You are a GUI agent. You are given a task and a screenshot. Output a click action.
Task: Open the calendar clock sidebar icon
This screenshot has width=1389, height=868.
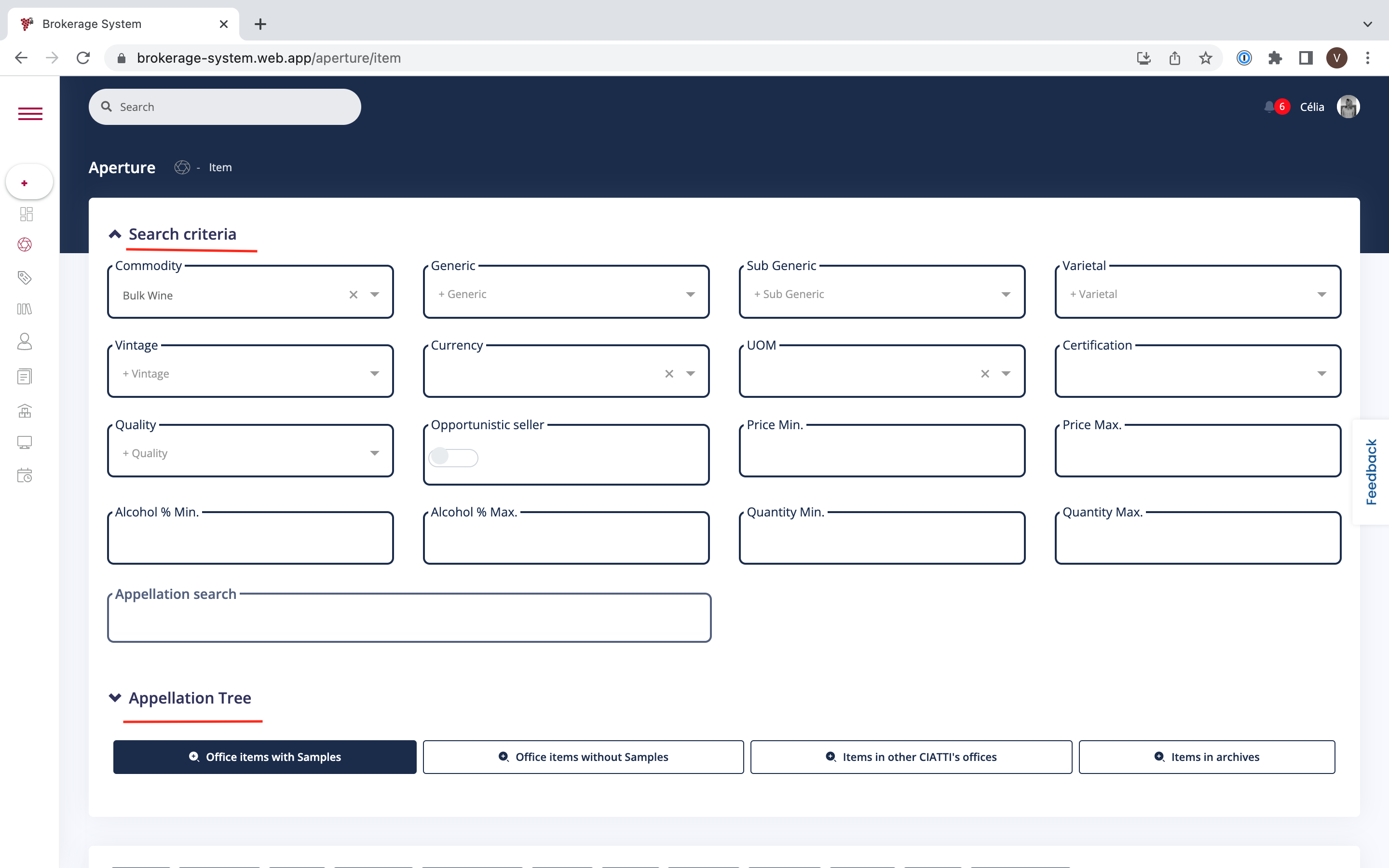tap(25, 475)
